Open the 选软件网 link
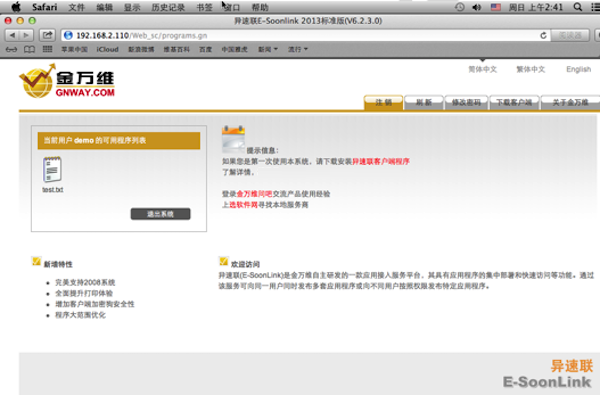 243,205
